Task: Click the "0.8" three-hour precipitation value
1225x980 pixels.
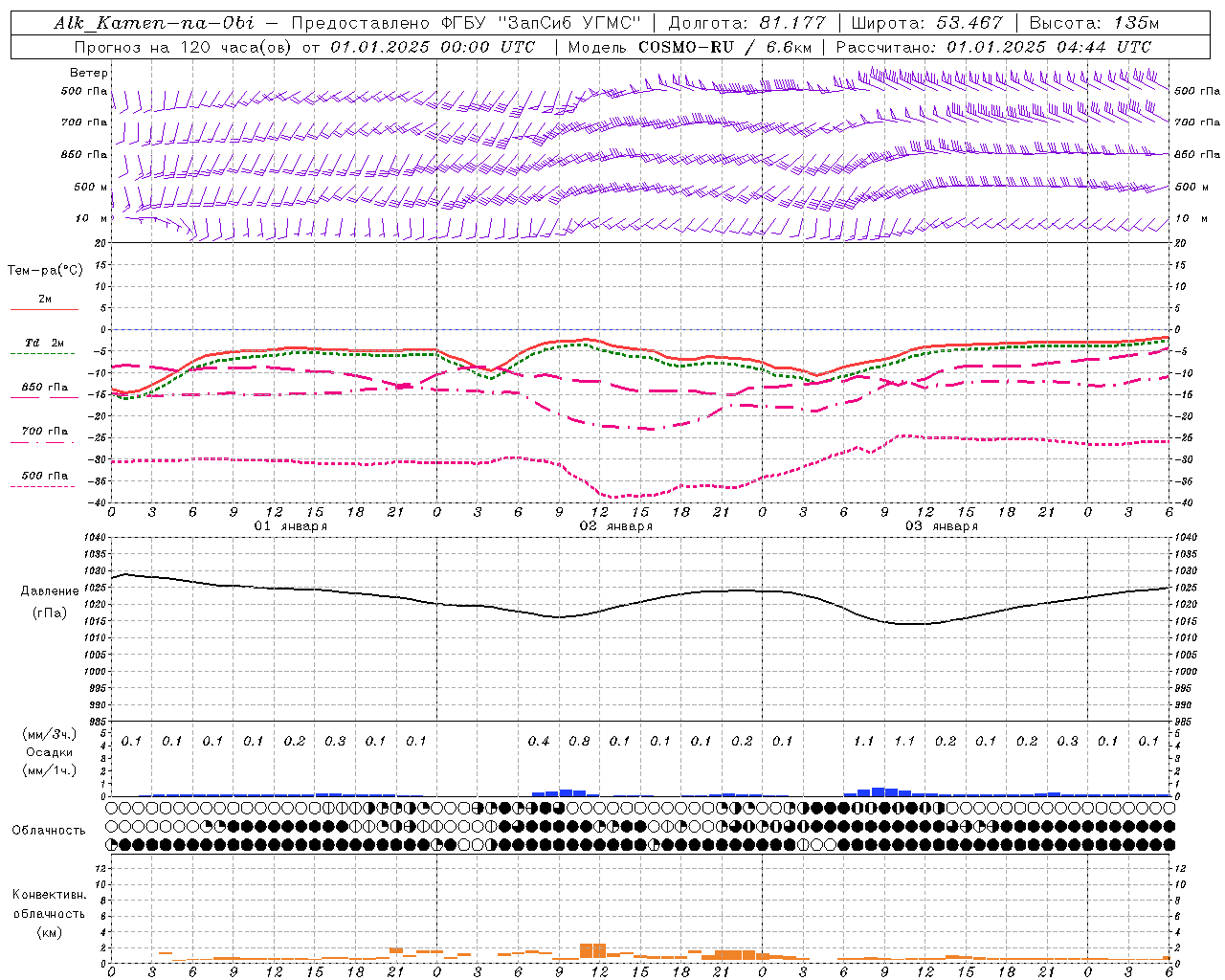Action: click(579, 742)
